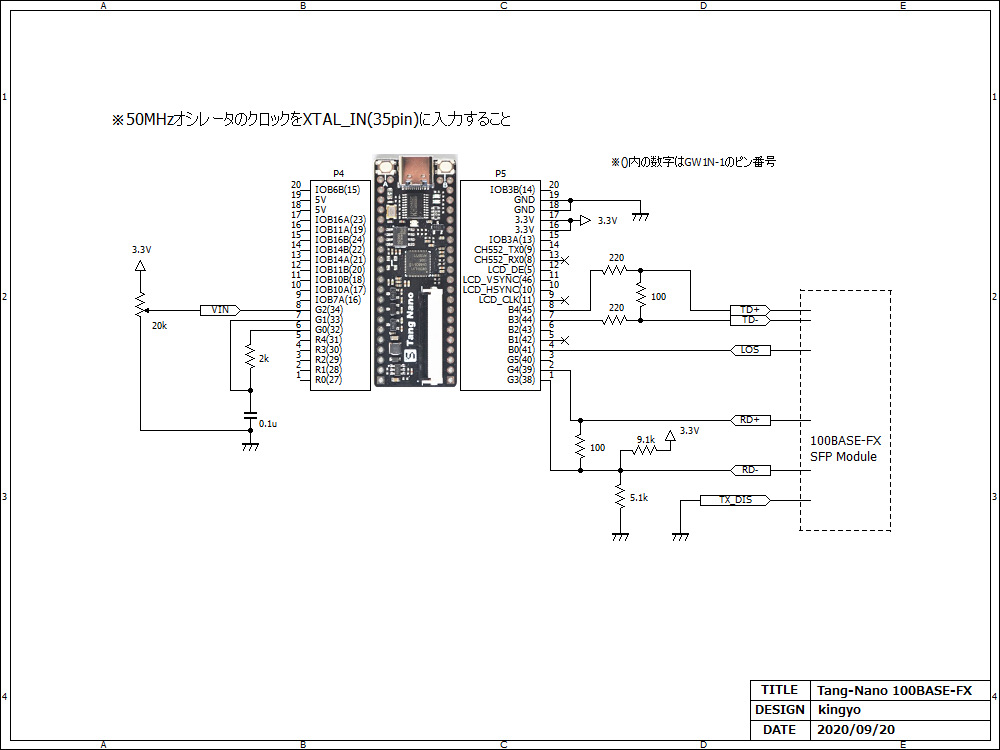Select pin label LCD_DE(5)

511,270
